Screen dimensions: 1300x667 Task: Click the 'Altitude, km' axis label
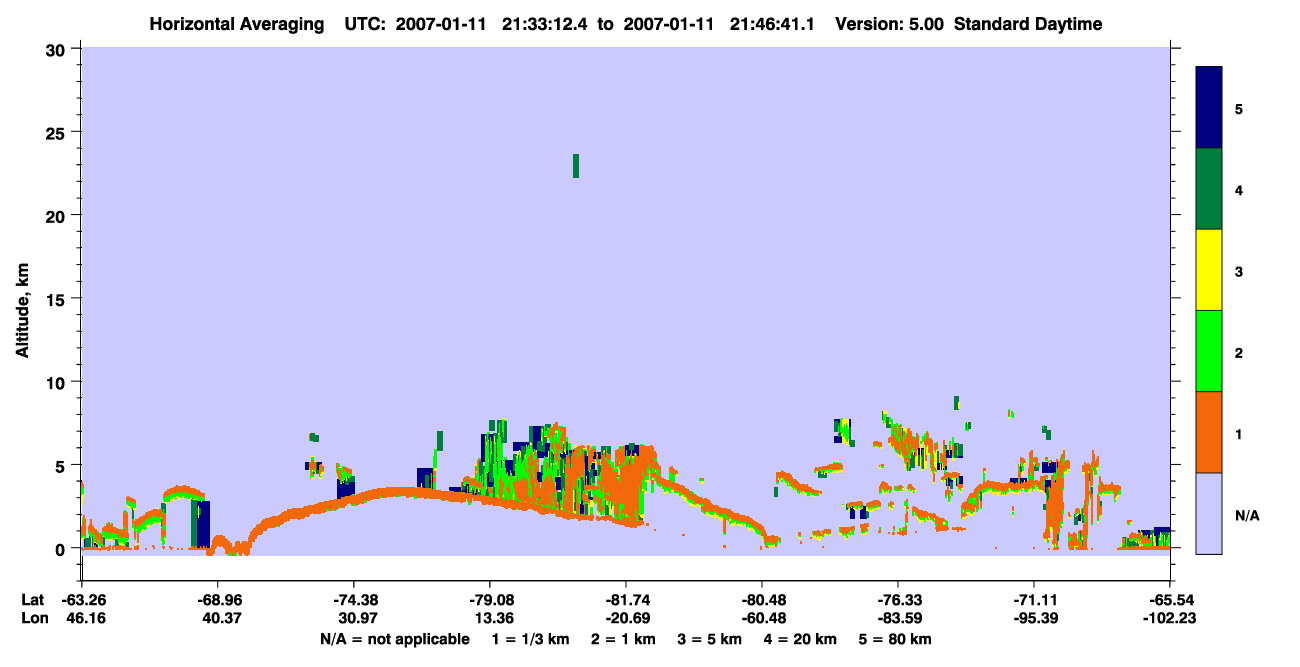click(22, 312)
